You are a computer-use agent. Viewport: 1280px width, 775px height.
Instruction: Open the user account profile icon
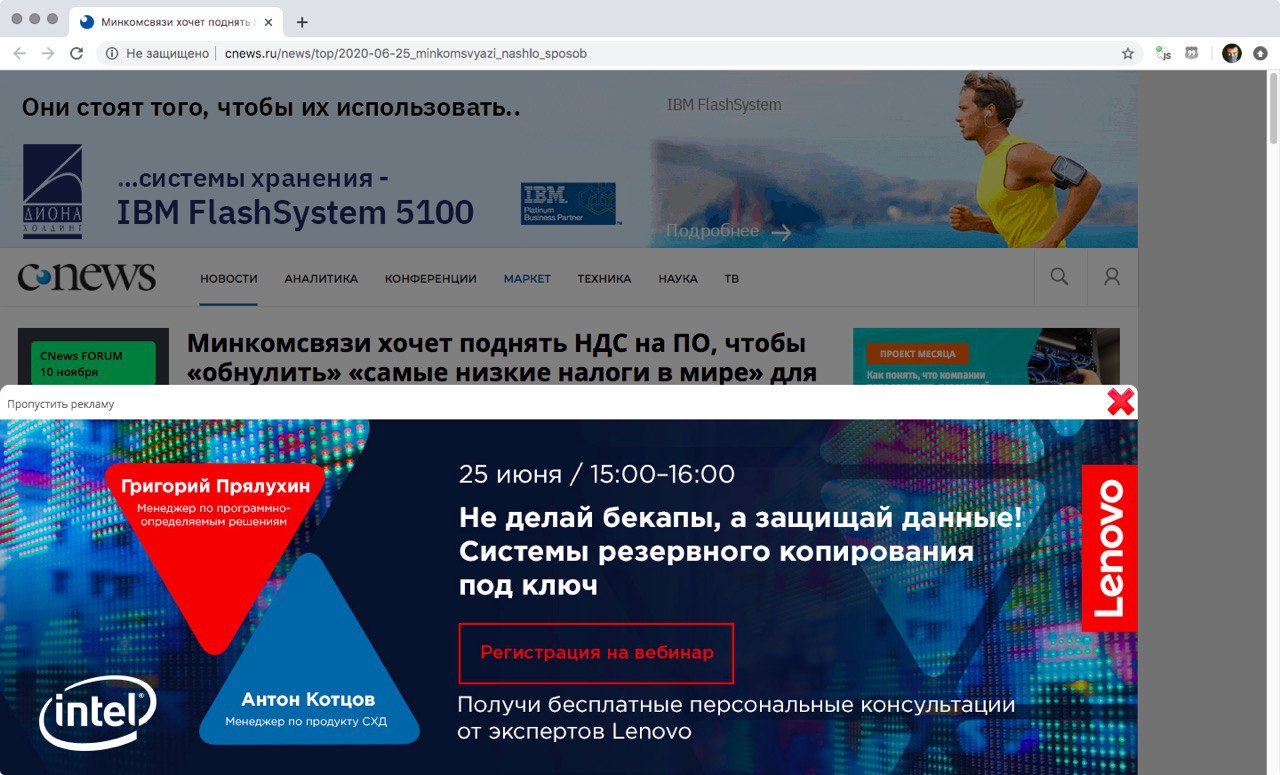[1112, 277]
